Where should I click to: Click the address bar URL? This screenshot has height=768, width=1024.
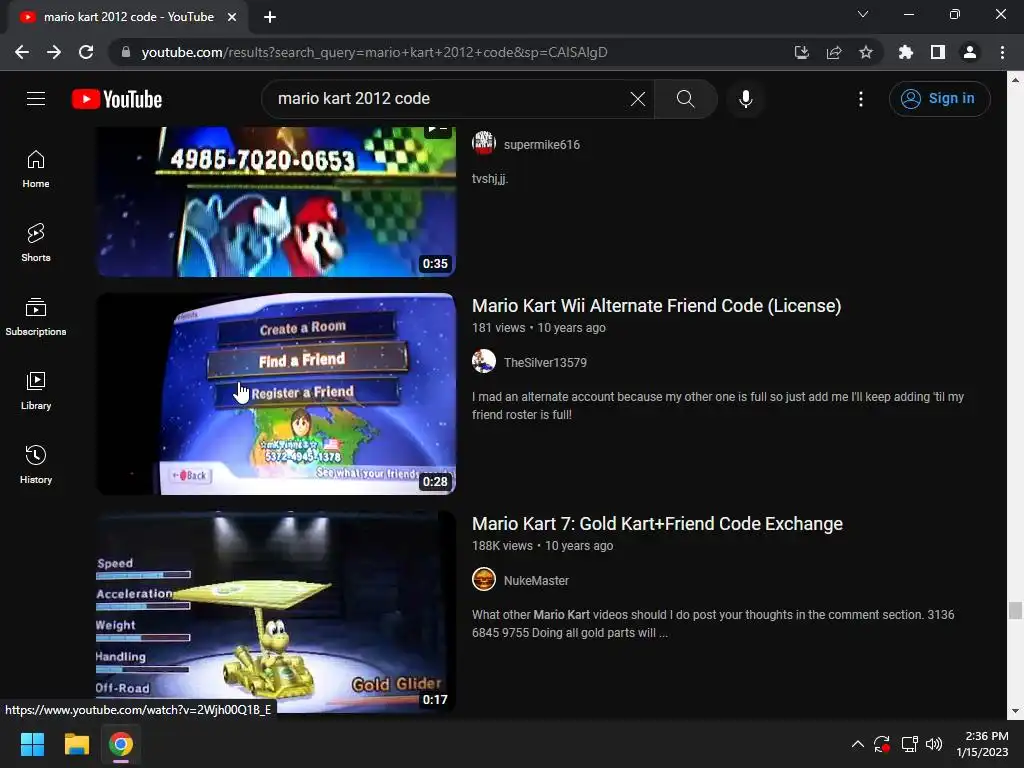pyautogui.click(x=374, y=52)
